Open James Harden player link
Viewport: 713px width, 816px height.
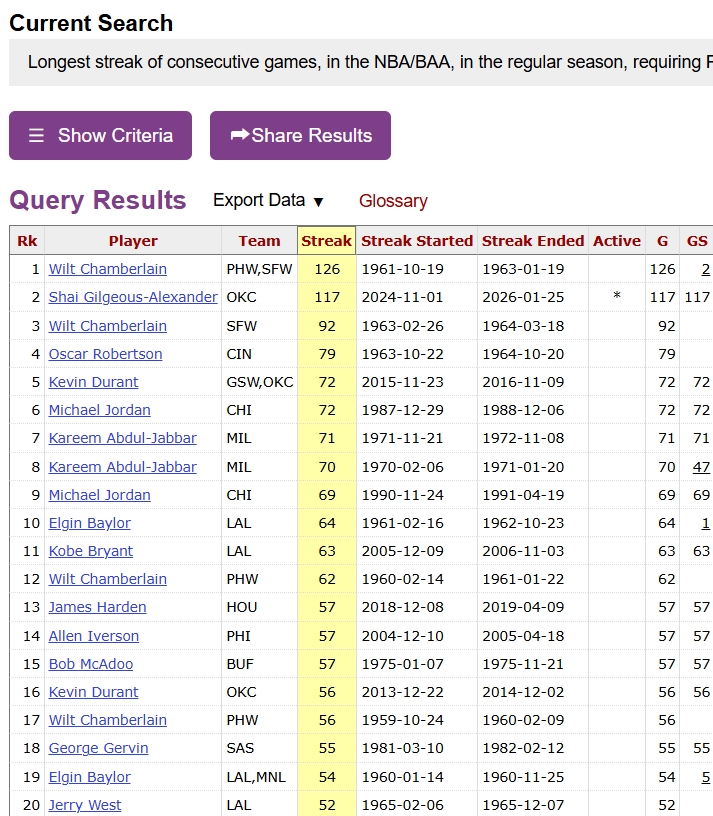[97, 607]
